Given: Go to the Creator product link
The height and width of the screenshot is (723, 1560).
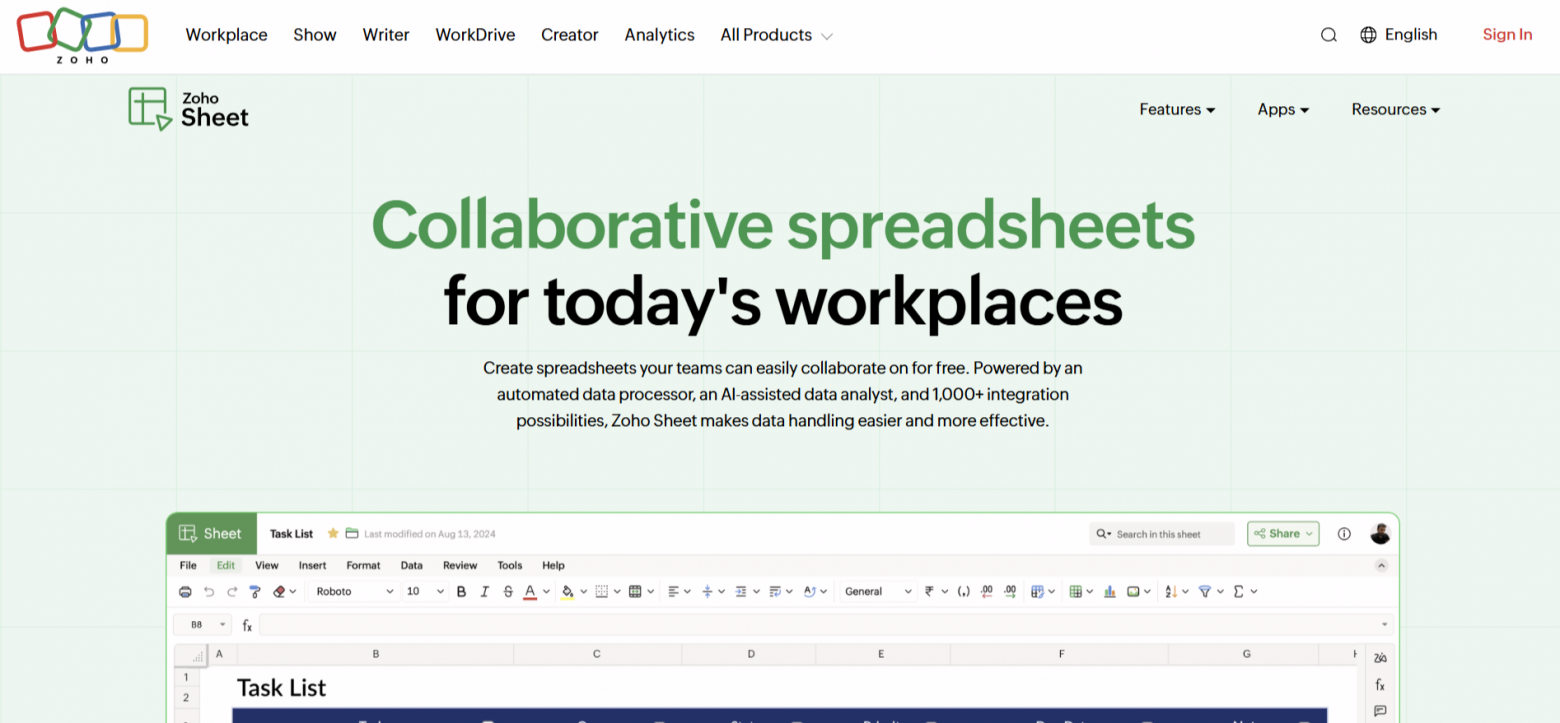Looking at the screenshot, I should coord(570,35).
